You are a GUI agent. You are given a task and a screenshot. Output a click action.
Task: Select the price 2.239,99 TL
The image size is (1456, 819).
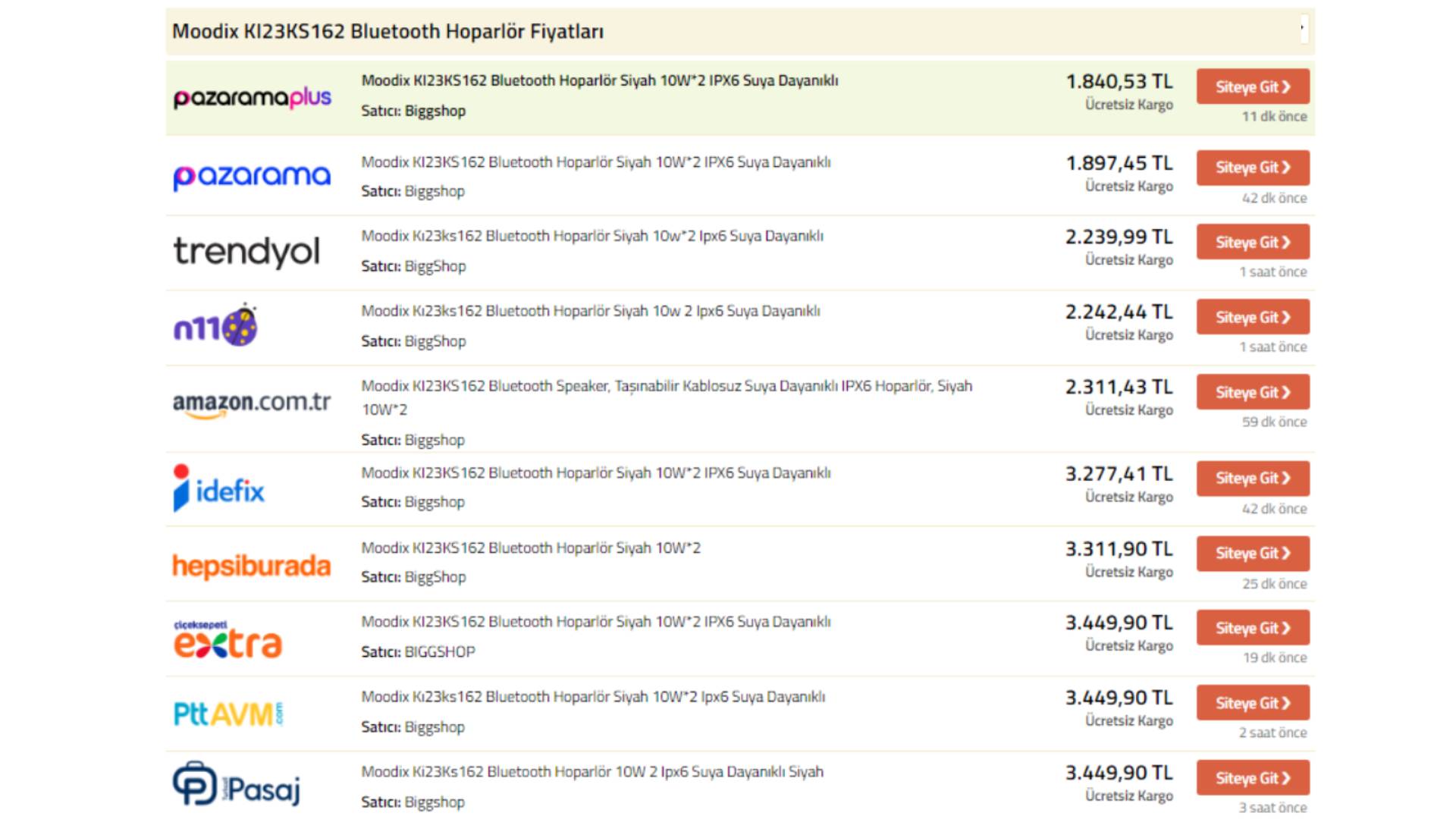pos(1119,237)
